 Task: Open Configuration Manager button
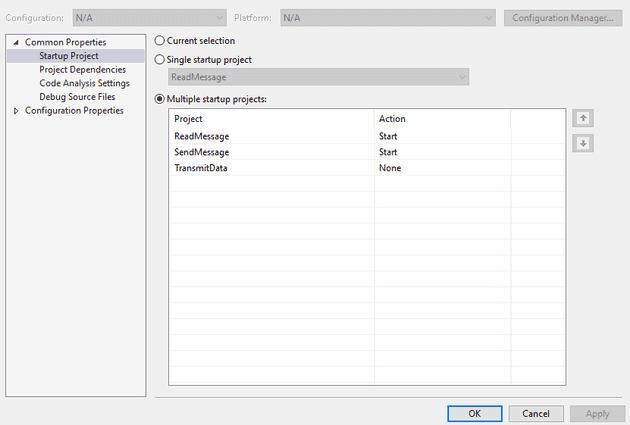point(563,18)
